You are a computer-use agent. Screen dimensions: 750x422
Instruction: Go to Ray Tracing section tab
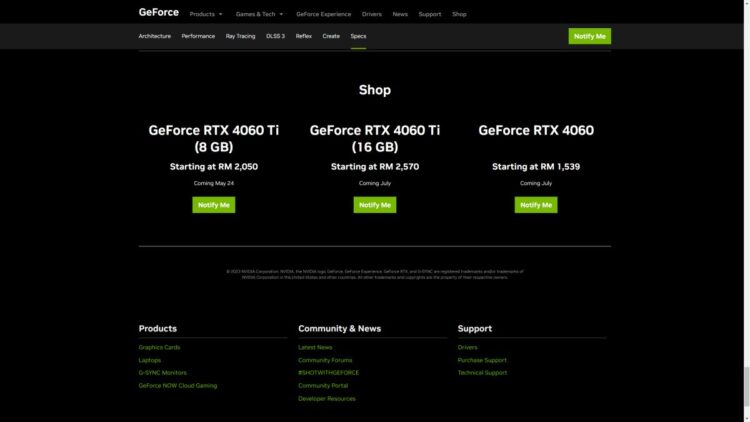pyautogui.click(x=240, y=36)
